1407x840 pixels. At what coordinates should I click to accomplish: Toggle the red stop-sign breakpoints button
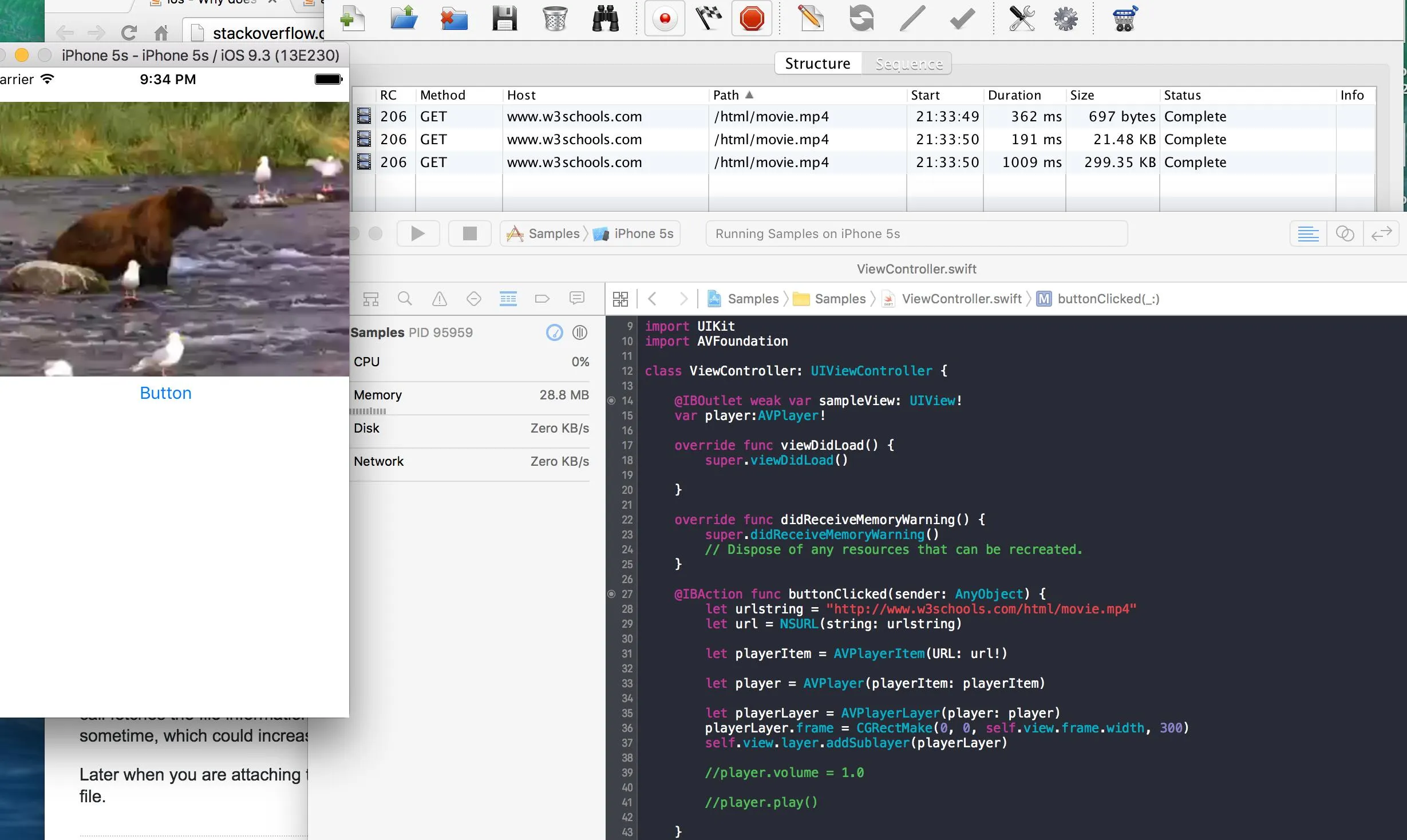click(752, 19)
